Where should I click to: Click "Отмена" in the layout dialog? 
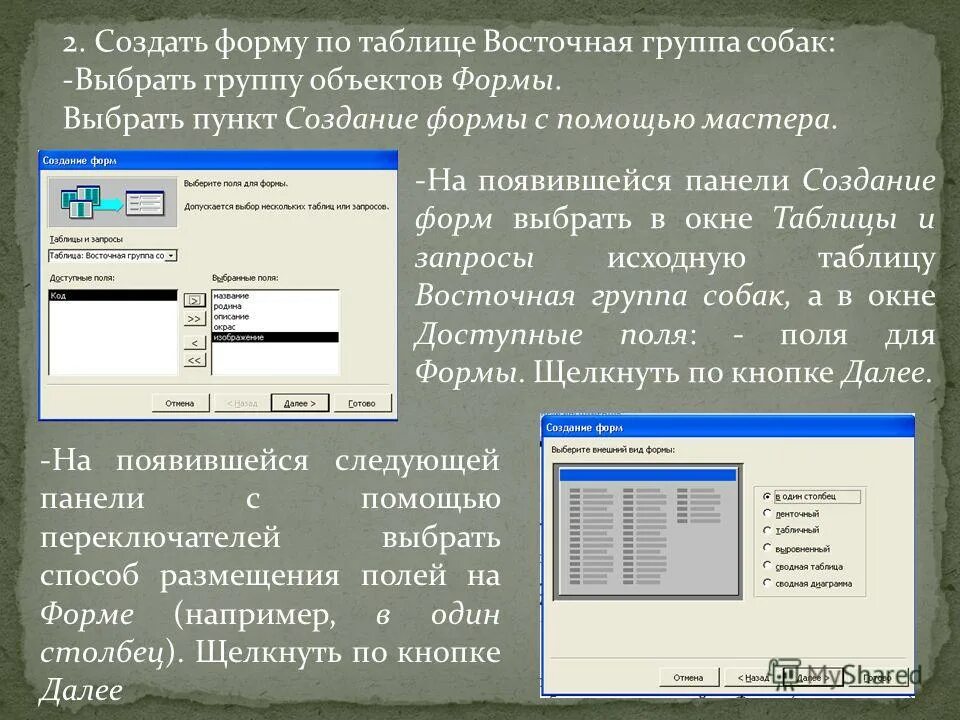click(689, 677)
